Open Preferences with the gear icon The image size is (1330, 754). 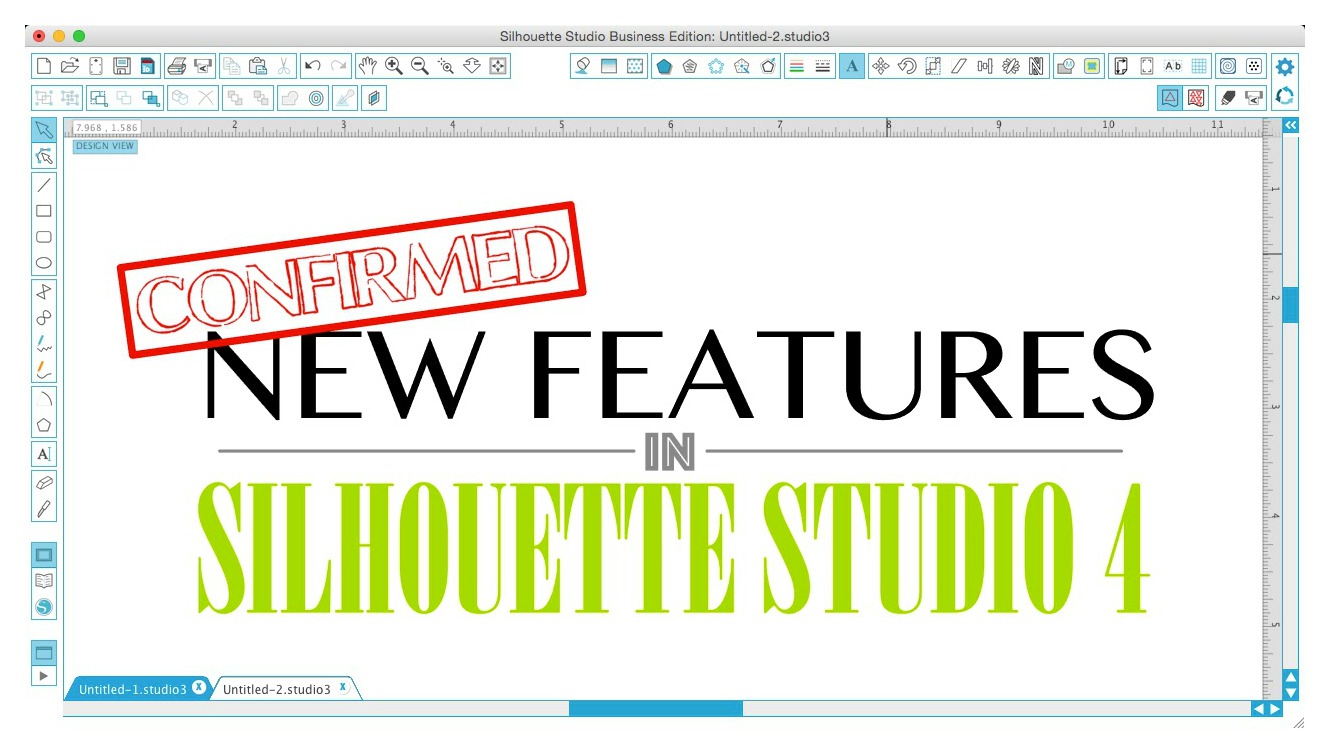click(x=1286, y=67)
